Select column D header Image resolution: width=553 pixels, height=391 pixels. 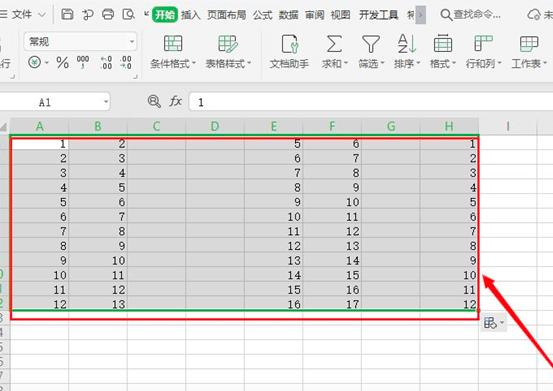(x=215, y=126)
